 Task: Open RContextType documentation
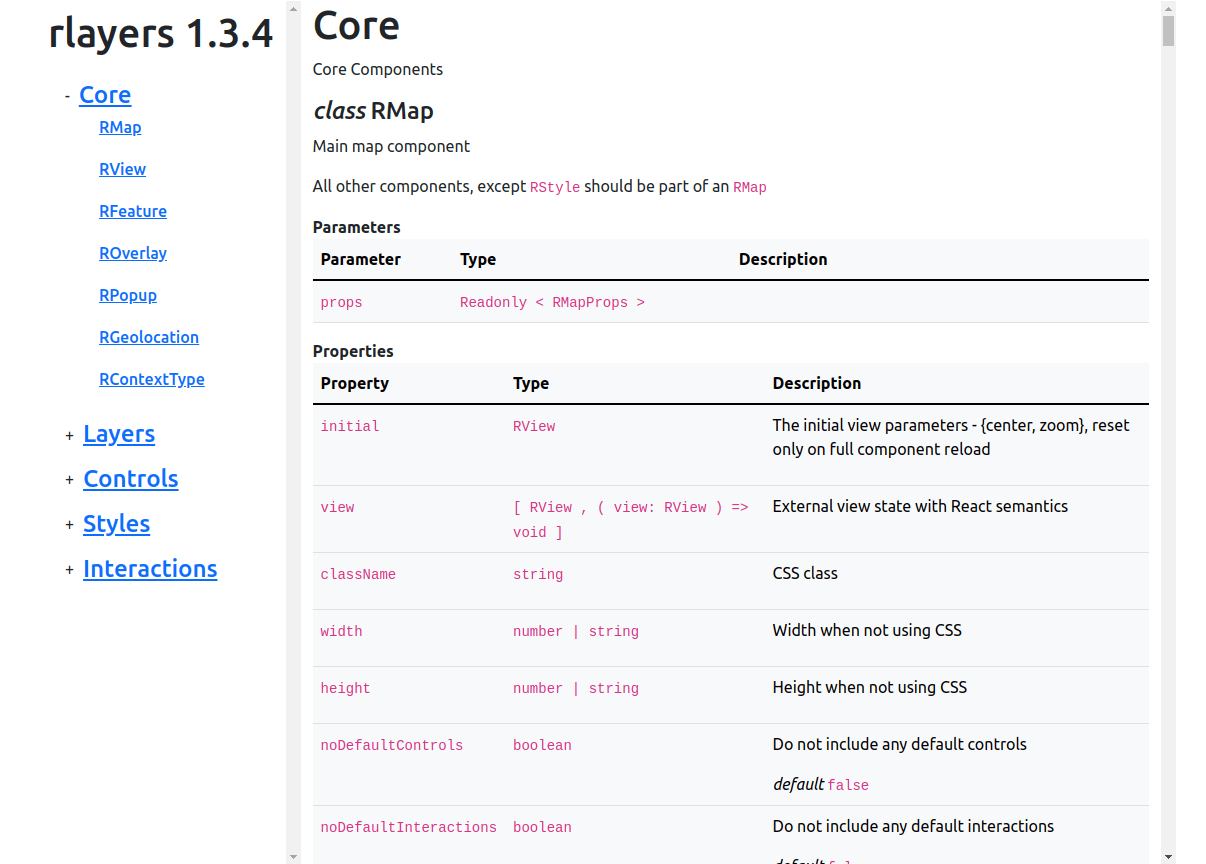tap(152, 379)
